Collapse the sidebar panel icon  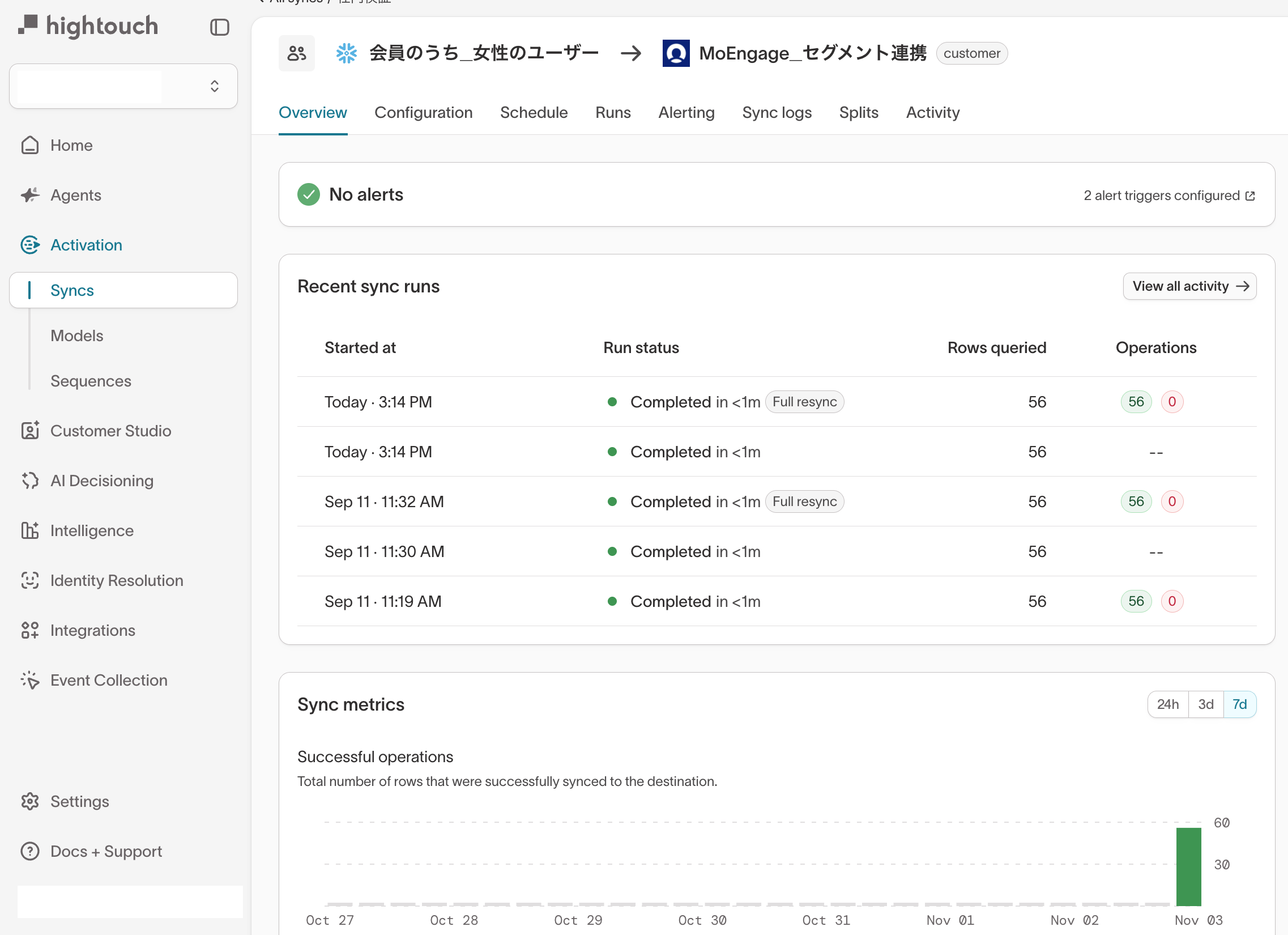click(219, 27)
